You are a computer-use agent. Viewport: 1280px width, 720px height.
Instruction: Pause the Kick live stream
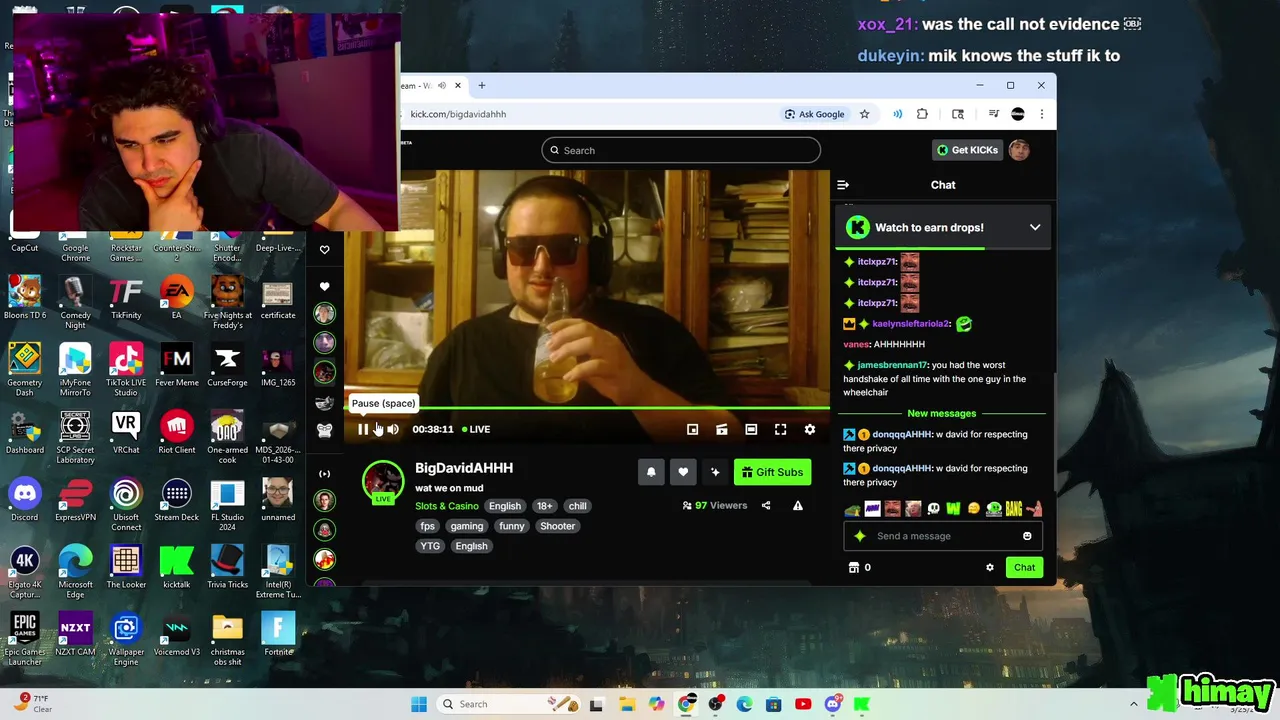click(363, 429)
